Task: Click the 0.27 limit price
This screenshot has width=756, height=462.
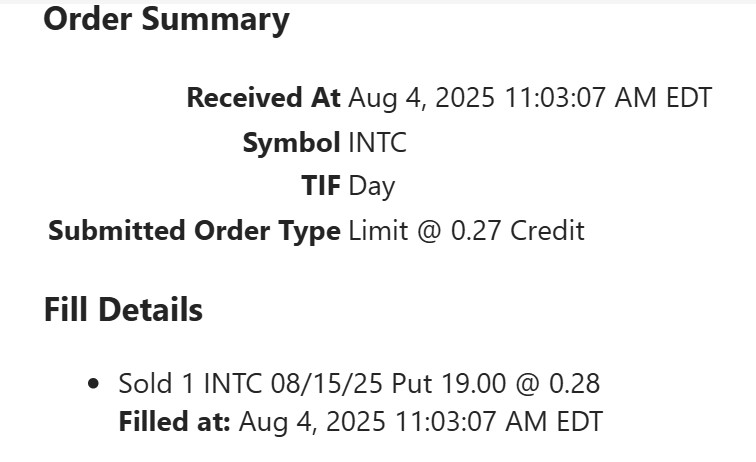Action: pyautogui.click(x=477, y=231)
